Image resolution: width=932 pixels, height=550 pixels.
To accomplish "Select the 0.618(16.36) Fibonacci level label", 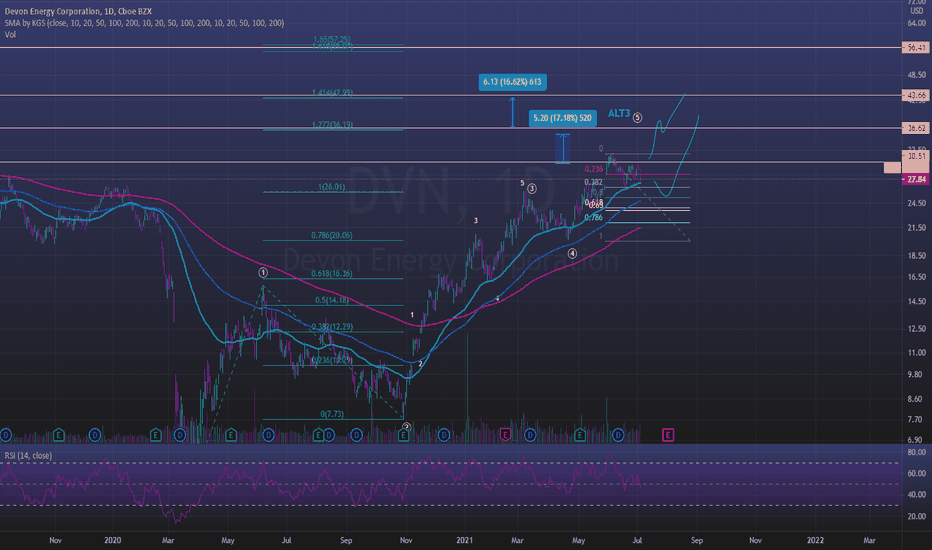I will tap(332, 274).
